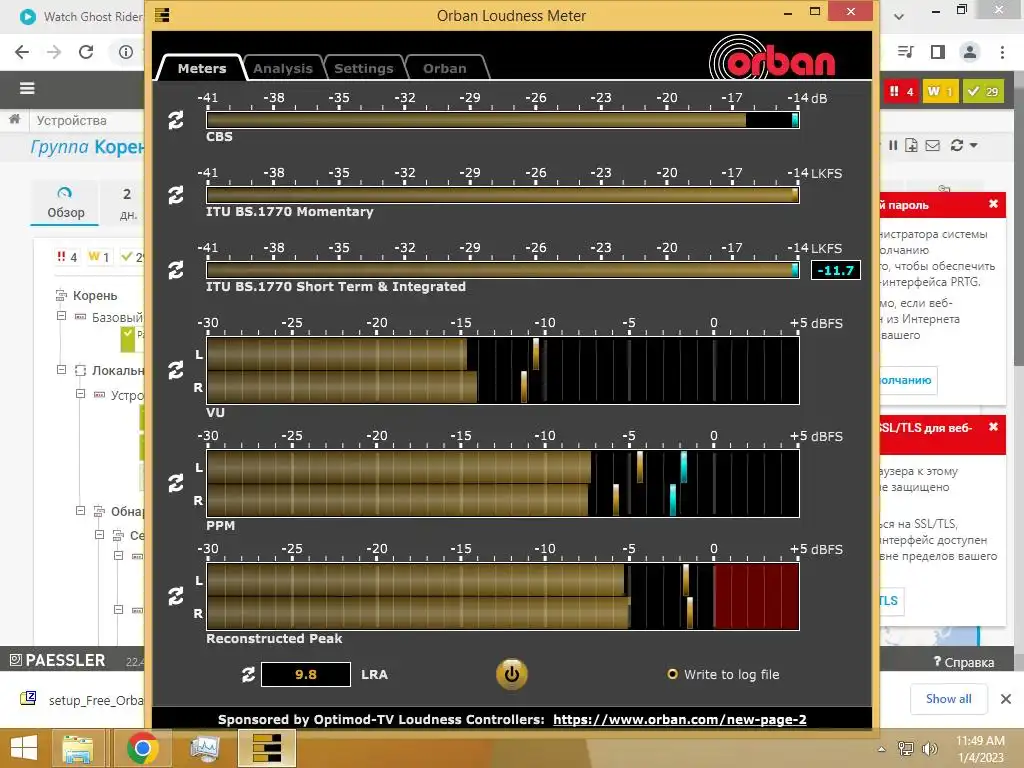
Task: Collapse the Обнар group tree node
Action: 80,511
